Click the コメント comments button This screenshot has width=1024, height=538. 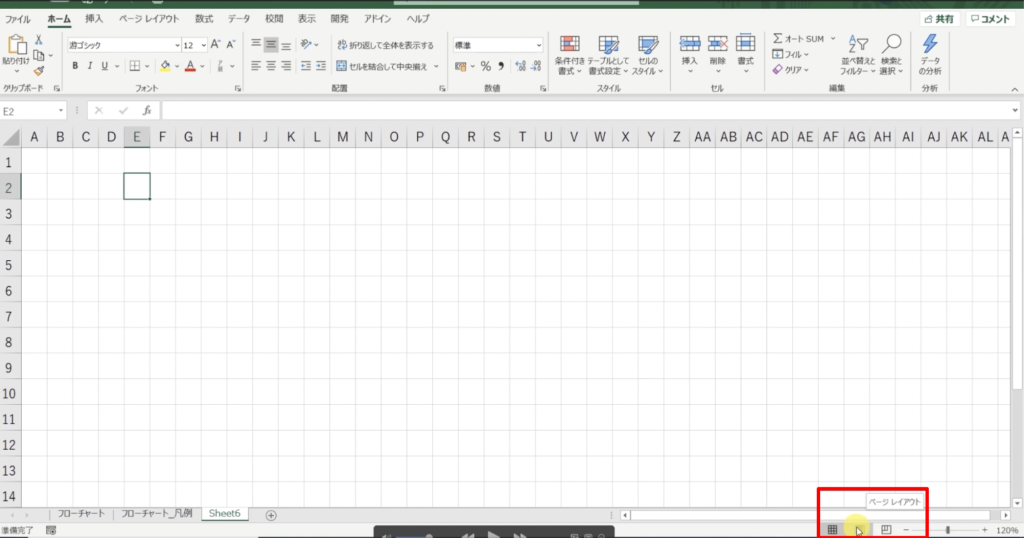[990, 18]
